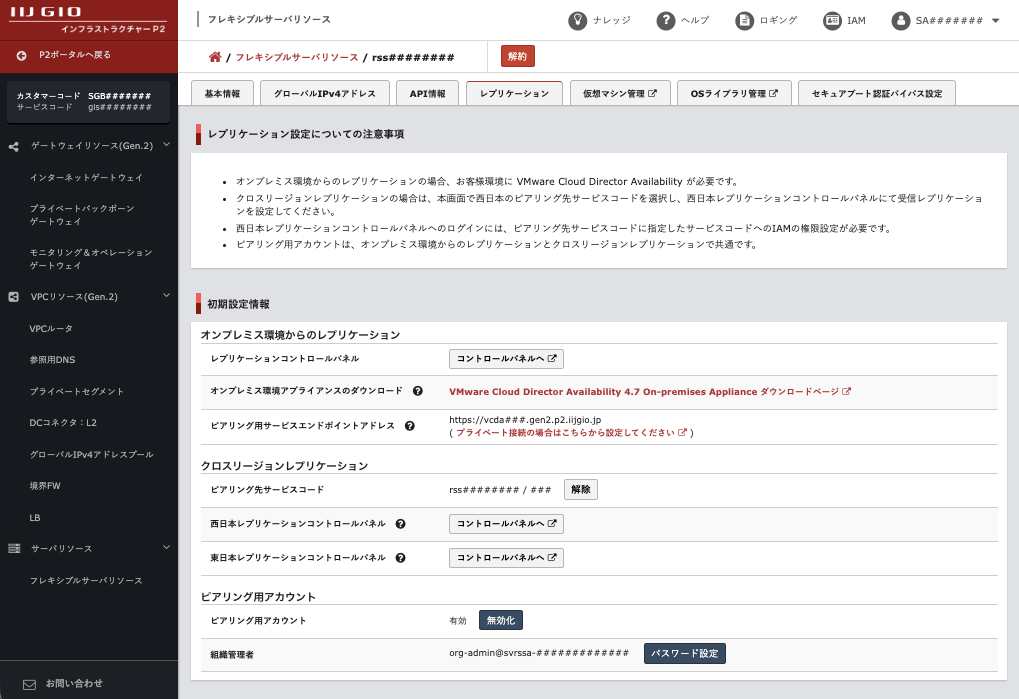Switch to the API情報 tab
Image resolution: width=1019 pixels, height=699 pixels.
[x=428, y=94]
